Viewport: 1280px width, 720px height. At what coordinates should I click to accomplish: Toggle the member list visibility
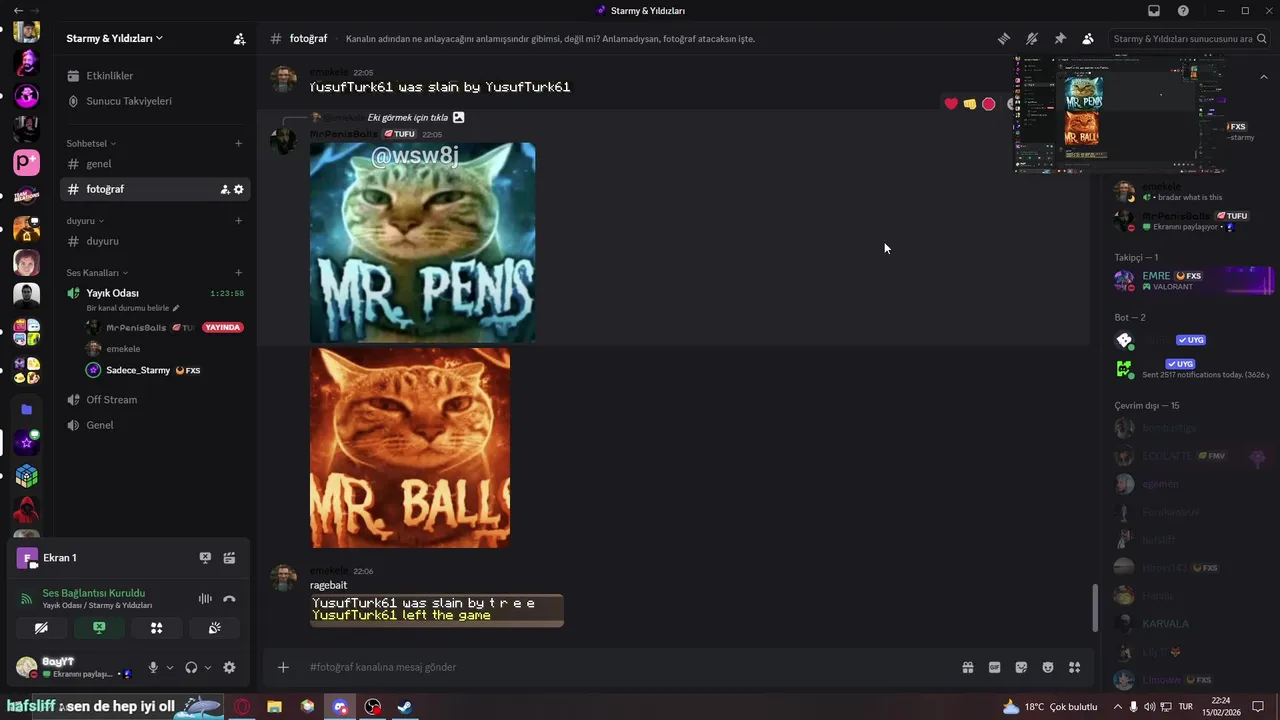point(1088,39)
